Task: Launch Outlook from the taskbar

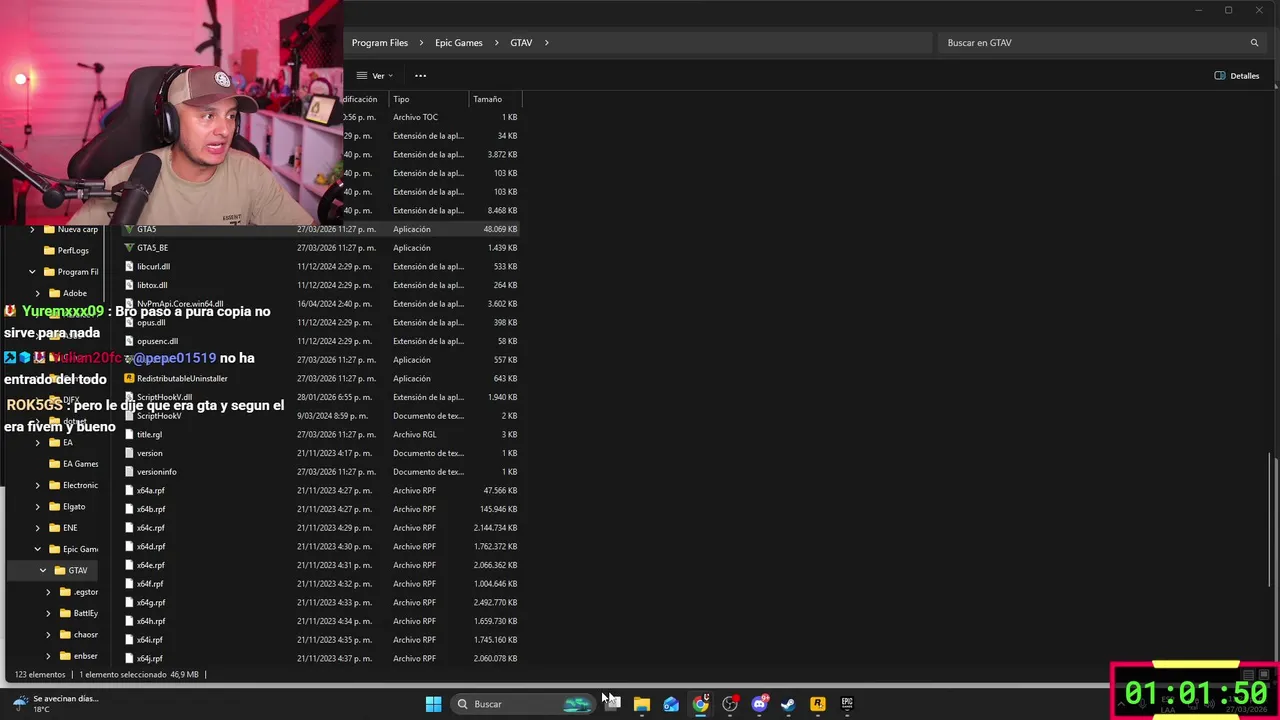Action: [671, 704]
